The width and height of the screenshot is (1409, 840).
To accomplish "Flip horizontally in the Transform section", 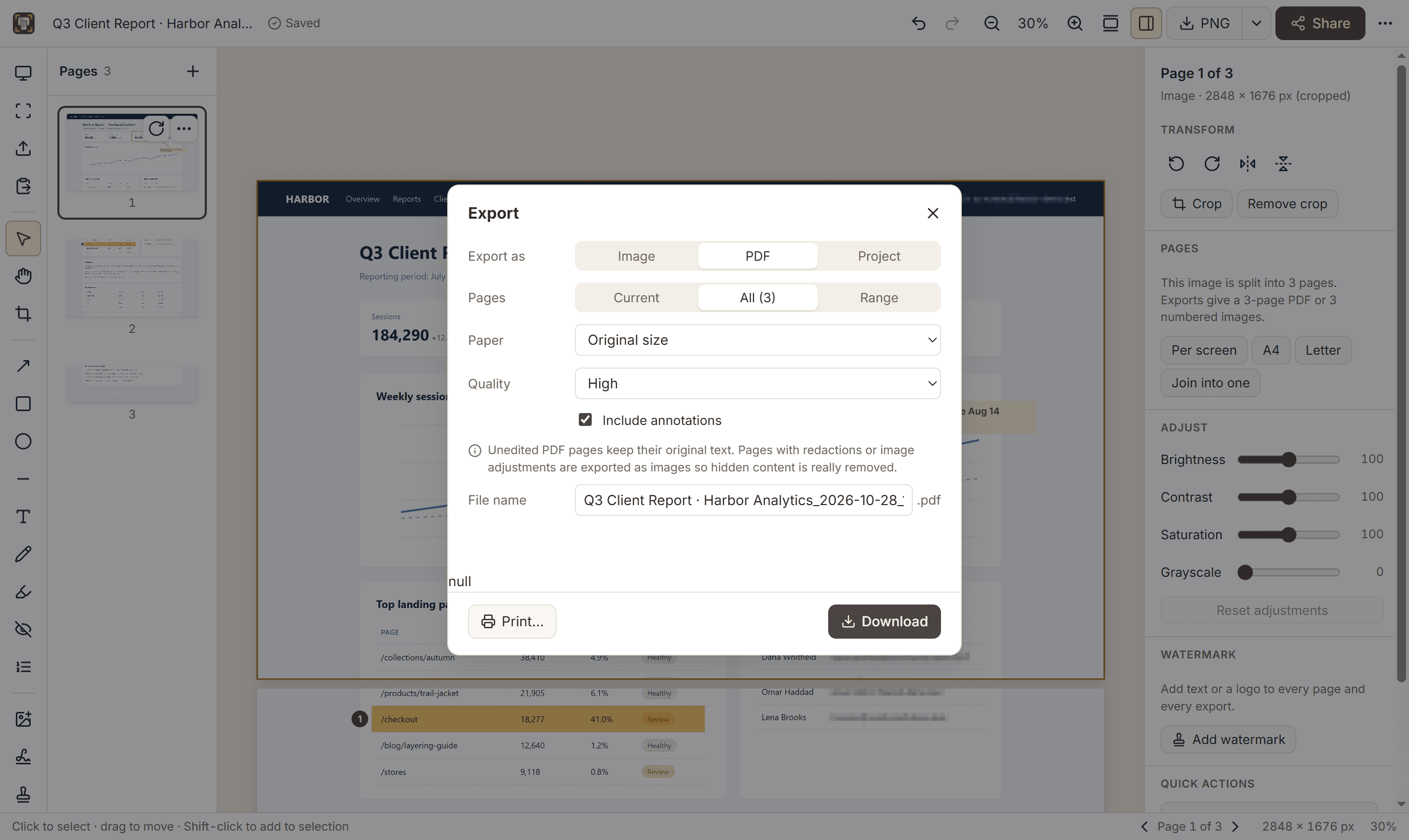I will [1247, 164].
